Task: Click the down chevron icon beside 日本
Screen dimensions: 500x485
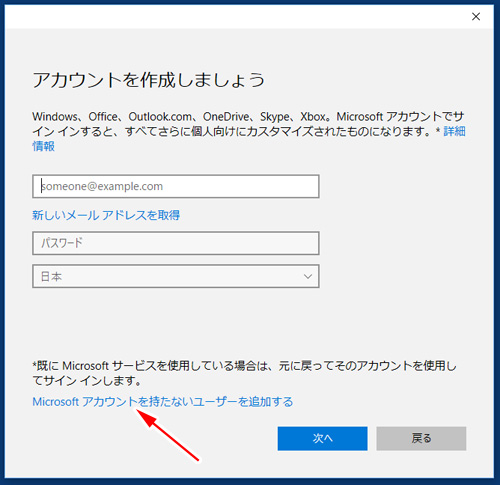Action: click(x=308, y=276)
